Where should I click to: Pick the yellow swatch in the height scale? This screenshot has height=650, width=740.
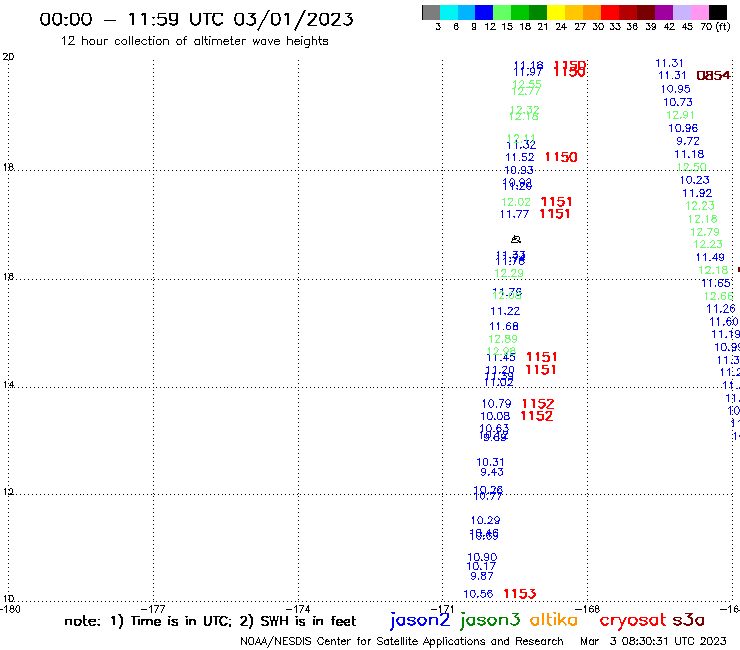(x=556, y=12)
